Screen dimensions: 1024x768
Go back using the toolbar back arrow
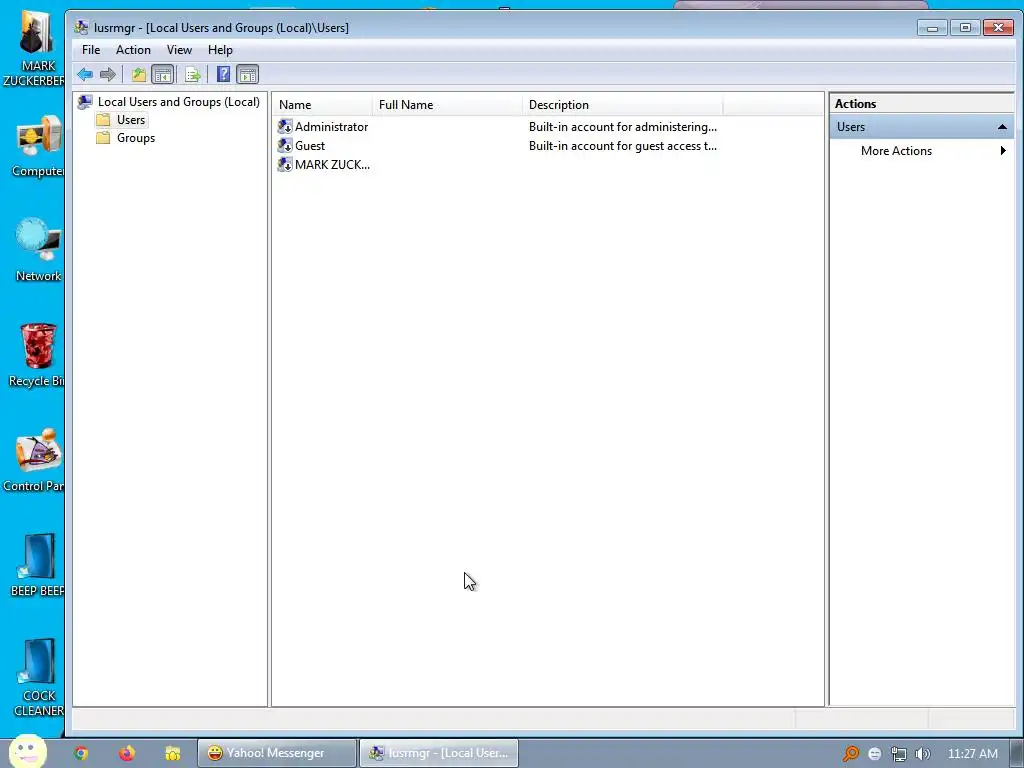click(x=85, y=74)
